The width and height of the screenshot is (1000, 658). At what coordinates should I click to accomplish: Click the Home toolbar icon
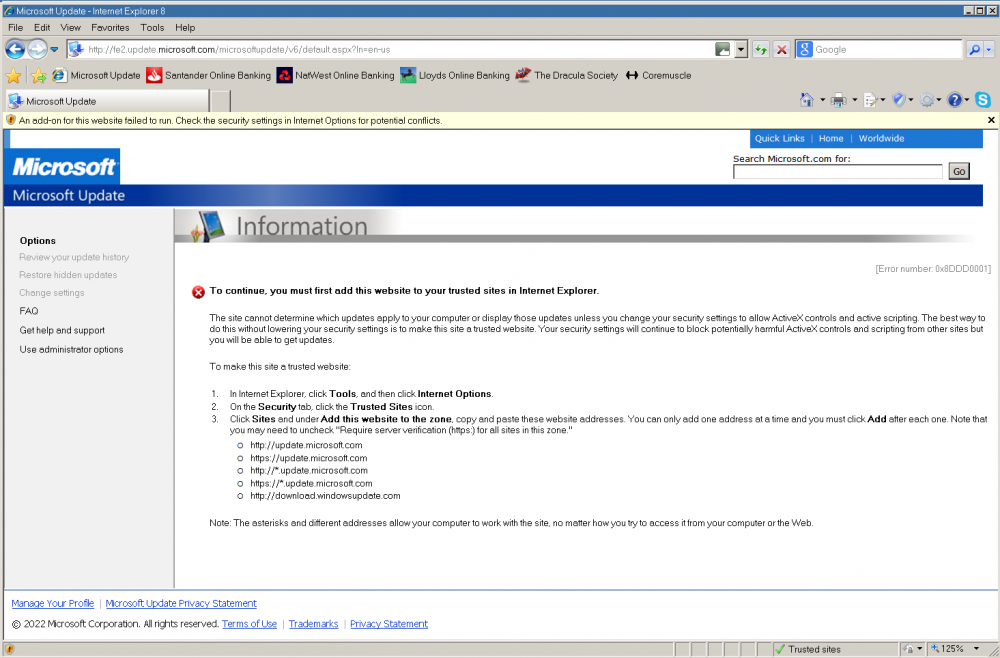pyautogui.click(x=806, y=100)
